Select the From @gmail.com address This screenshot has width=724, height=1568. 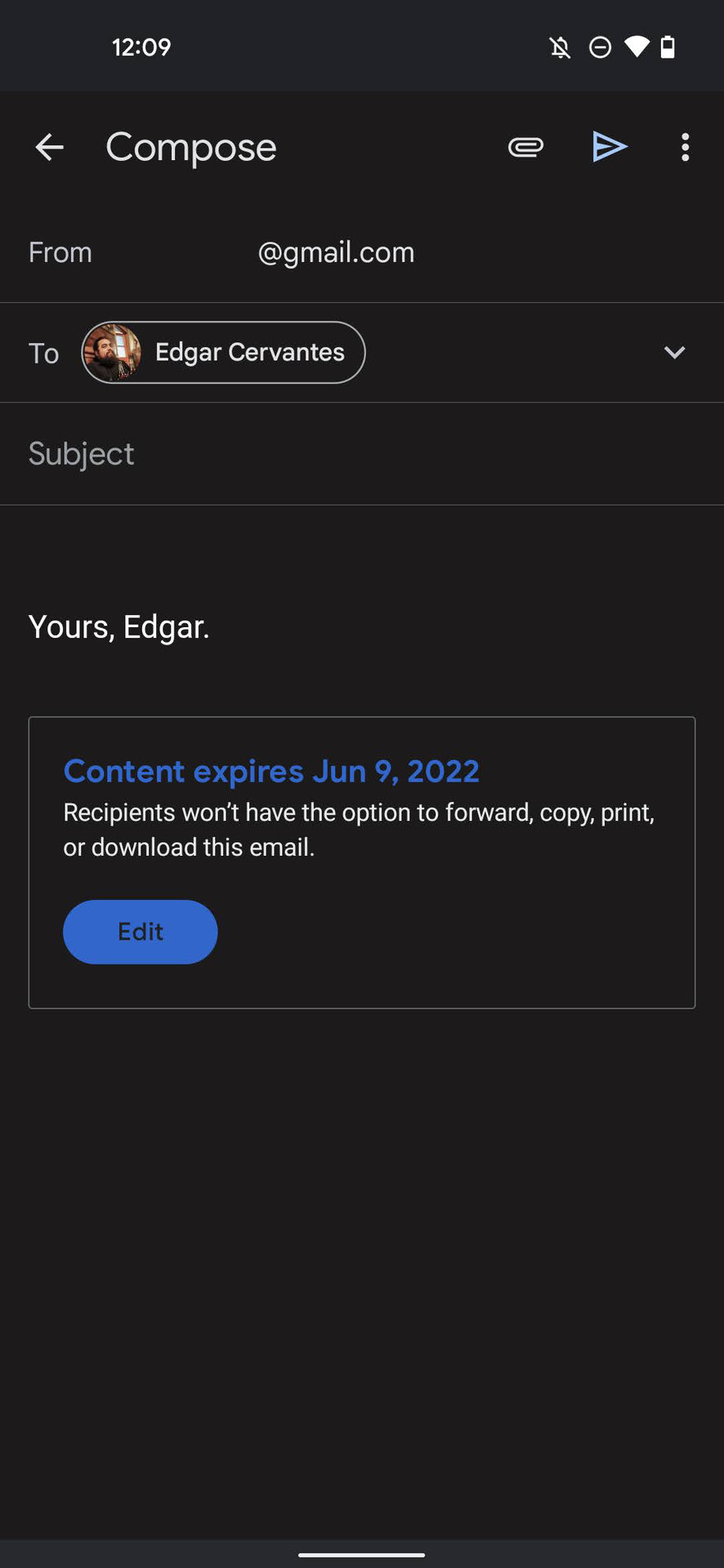point(335,252)
